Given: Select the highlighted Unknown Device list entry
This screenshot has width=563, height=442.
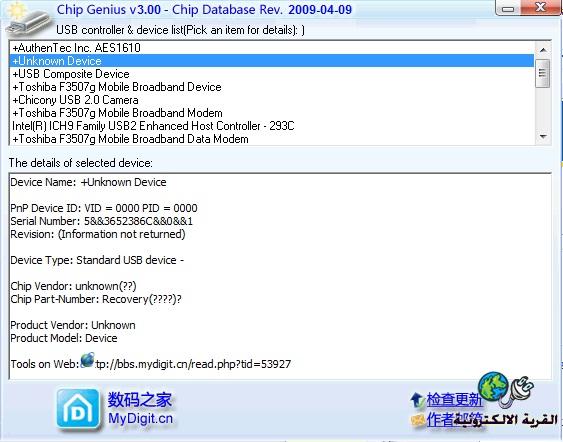Looking at the screenshot, I should pyautogui.click(x=271, y=61).
